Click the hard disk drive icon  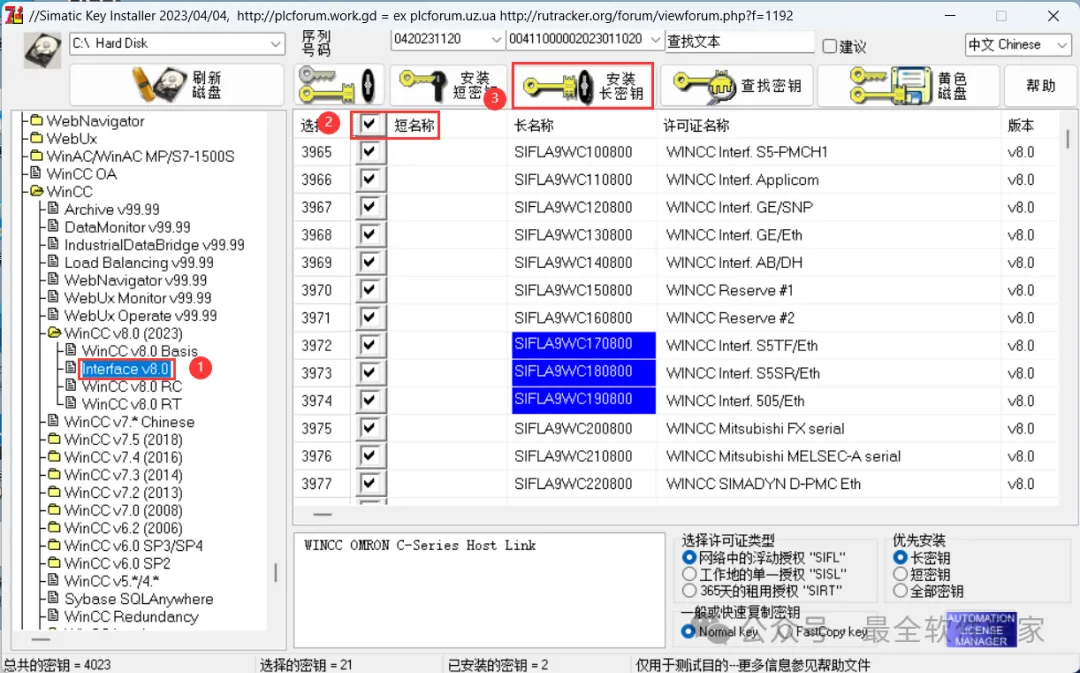coord(42,50)
